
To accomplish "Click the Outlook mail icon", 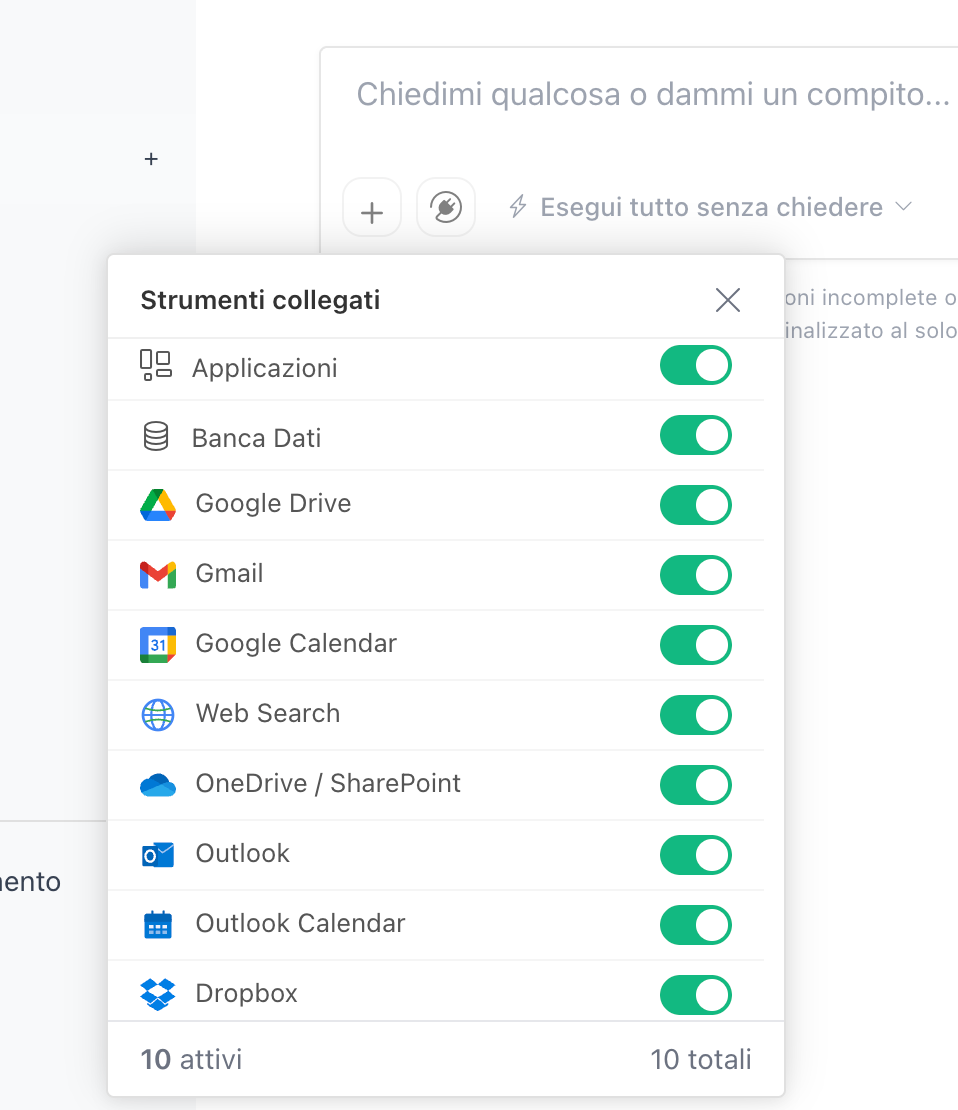I will pos(158,855).
